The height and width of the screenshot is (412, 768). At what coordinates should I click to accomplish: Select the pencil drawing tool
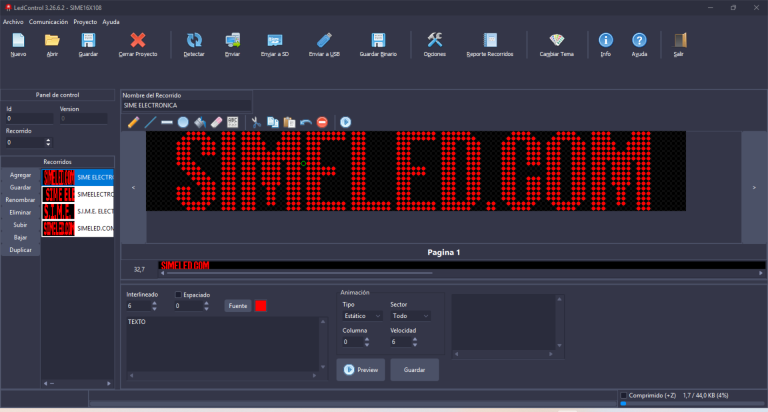point(133,122)
